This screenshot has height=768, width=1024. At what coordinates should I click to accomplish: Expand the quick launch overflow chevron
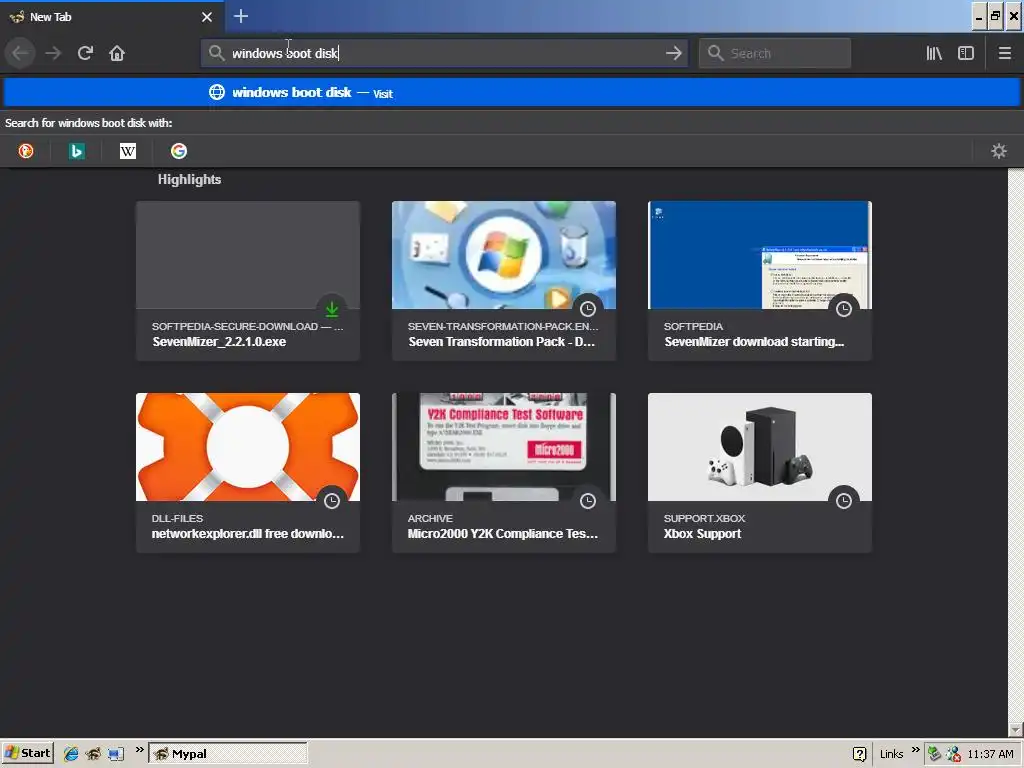(139, 750)
